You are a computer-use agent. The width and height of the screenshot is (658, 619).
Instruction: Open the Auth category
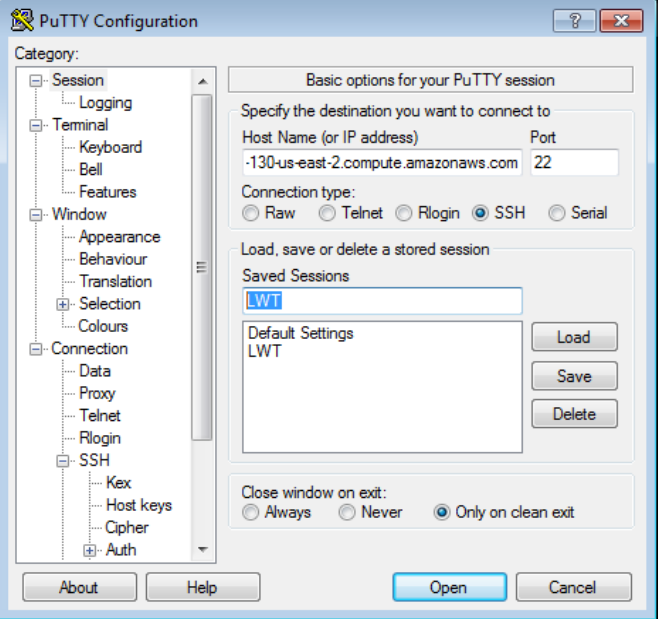coord(121,550)
